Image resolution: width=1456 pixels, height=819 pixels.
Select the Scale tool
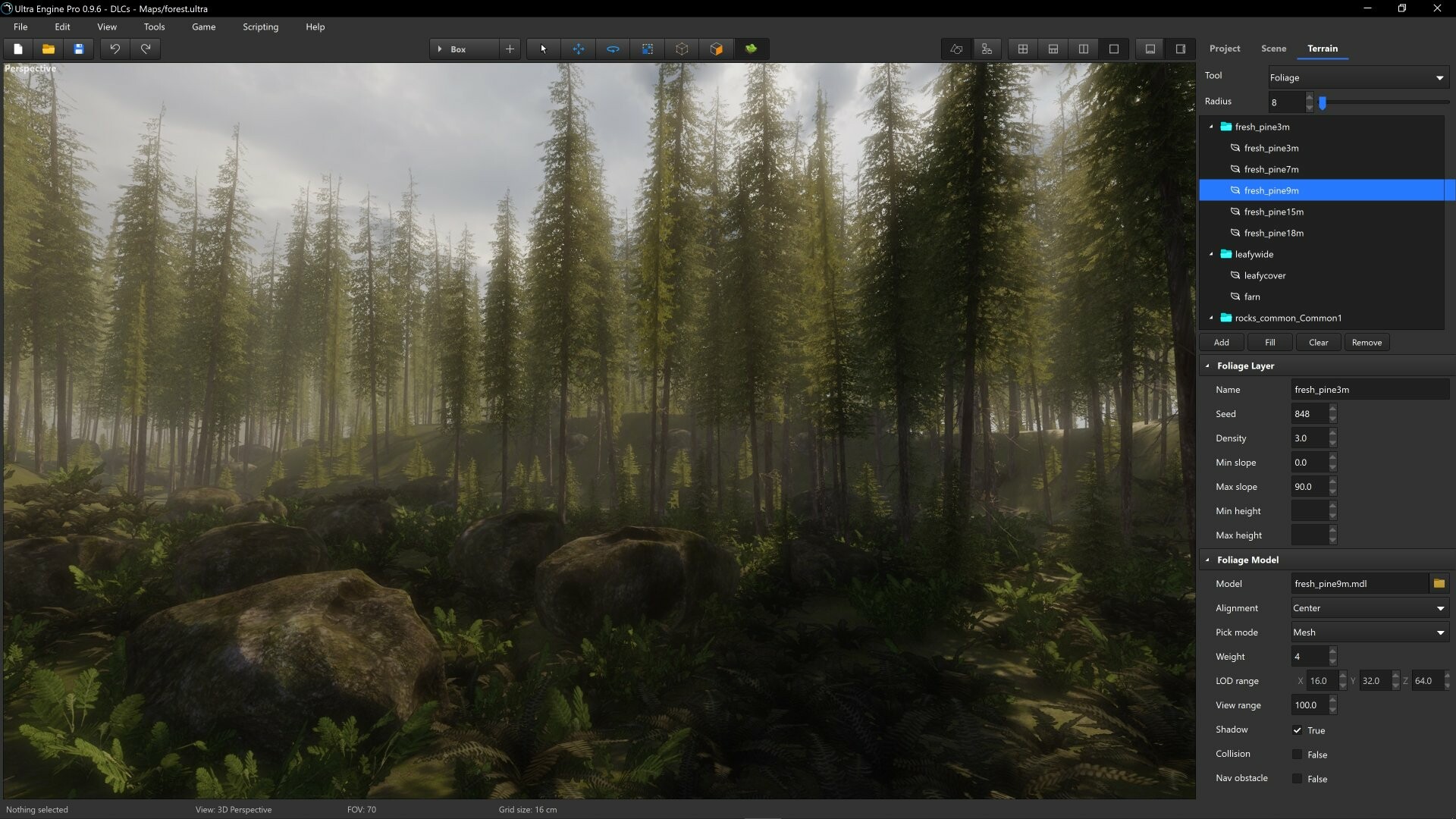tap(648, 49)
